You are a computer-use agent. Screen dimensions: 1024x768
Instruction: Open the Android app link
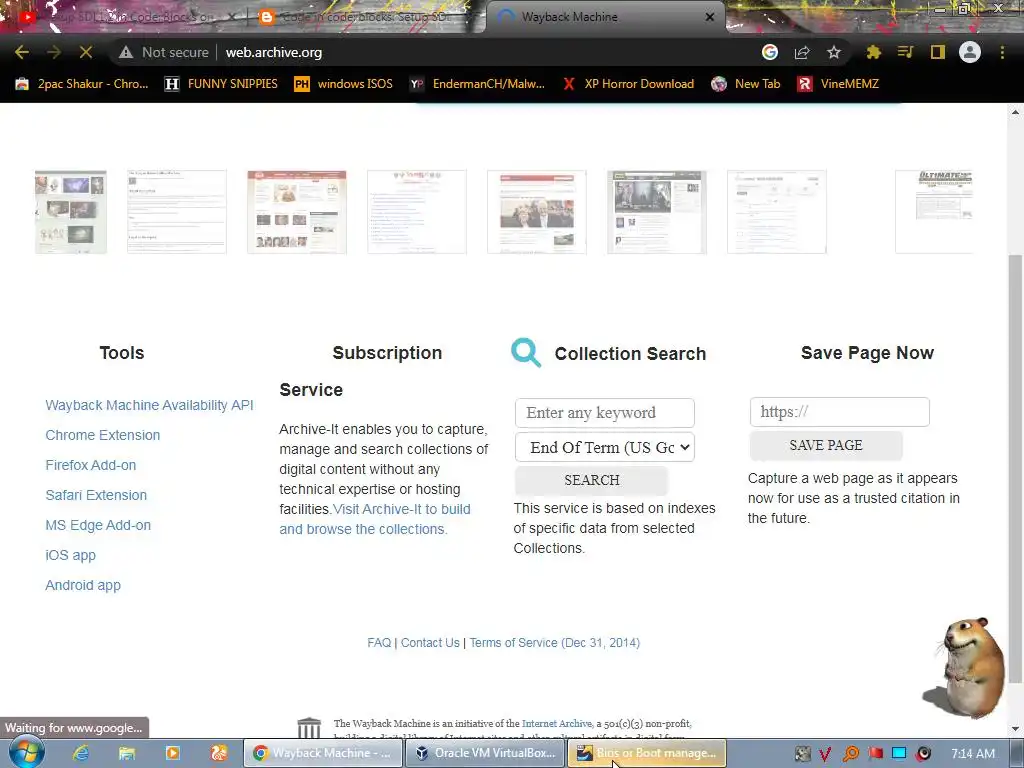pyautogui.click(x=83, y=585)
